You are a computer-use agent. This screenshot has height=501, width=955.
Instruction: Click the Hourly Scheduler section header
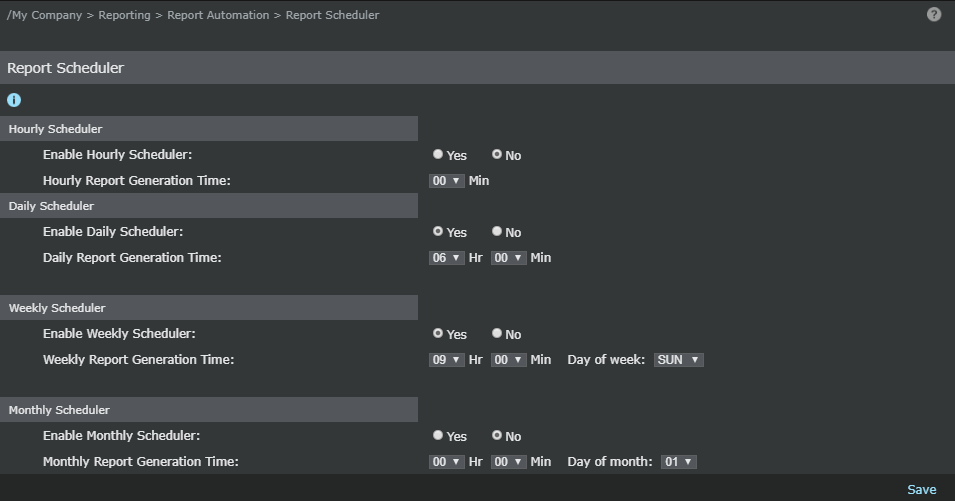point(209,128)
